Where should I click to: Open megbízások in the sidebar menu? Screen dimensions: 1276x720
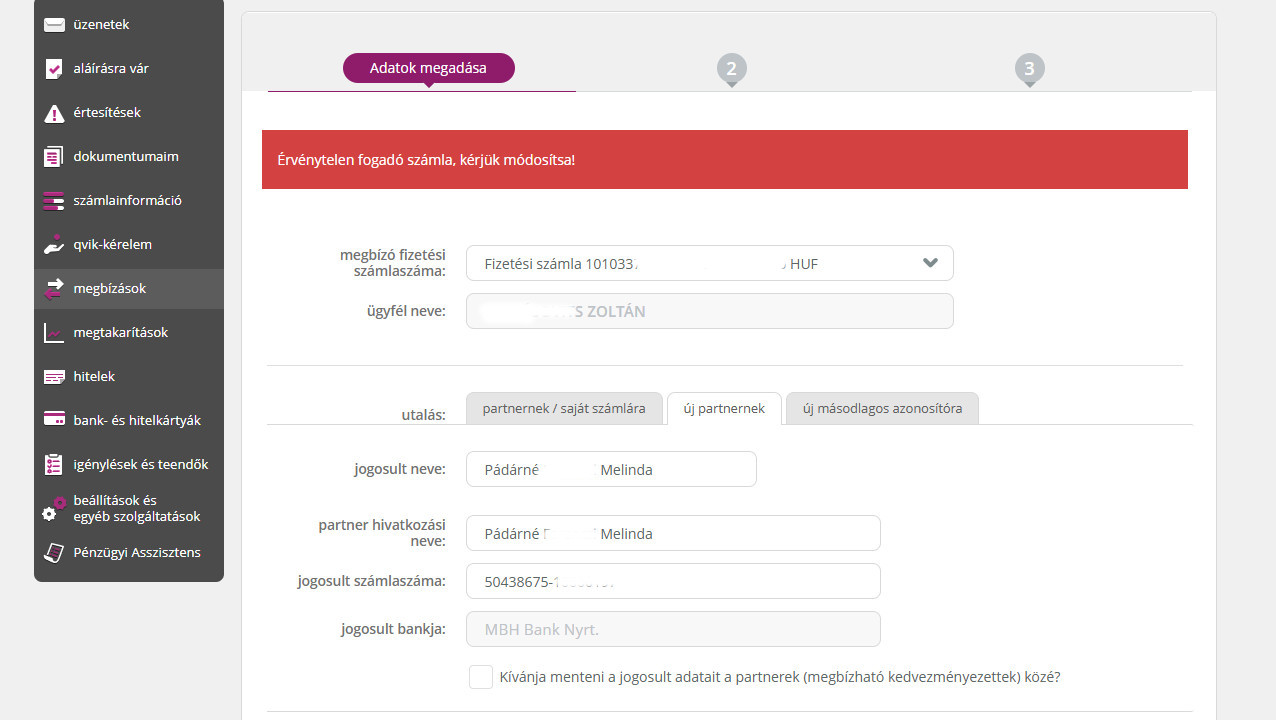(x=110, y=289)
